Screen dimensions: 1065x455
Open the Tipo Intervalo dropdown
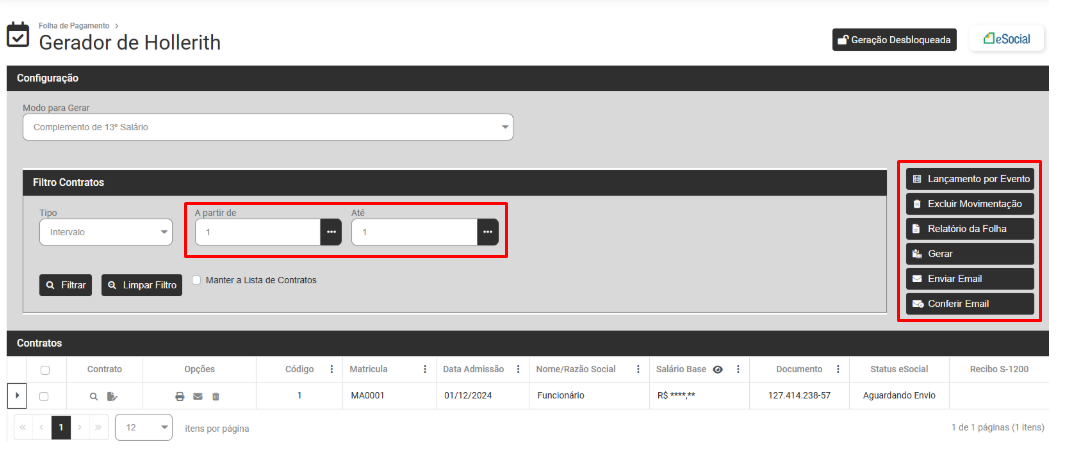coord(106,232)
